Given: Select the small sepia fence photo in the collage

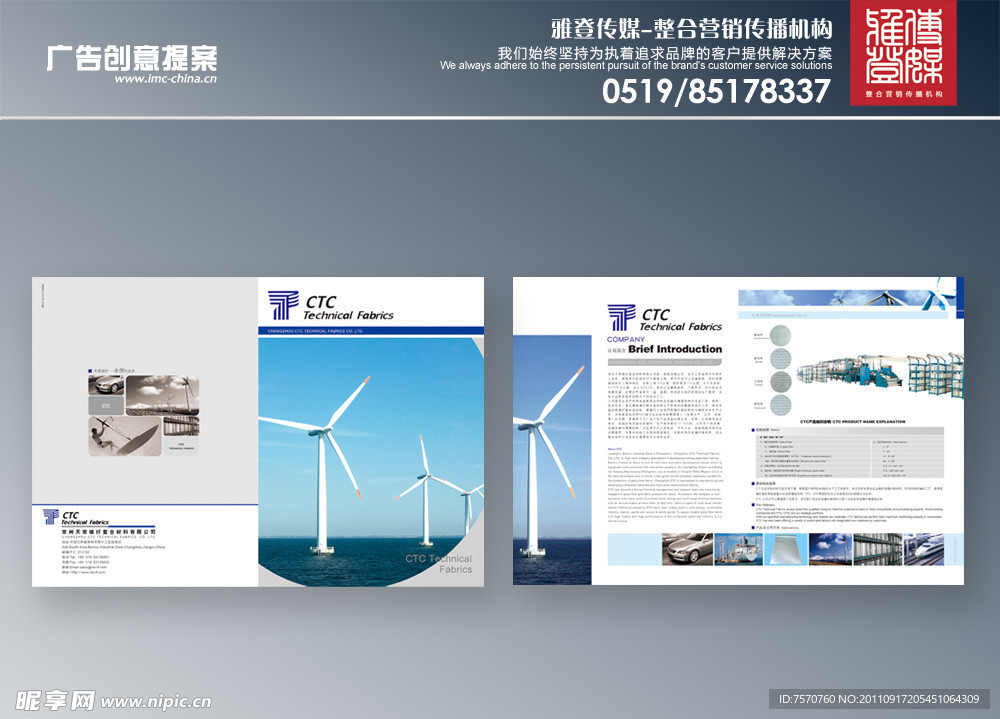Looking at the screenshot, I should [181, 427].
